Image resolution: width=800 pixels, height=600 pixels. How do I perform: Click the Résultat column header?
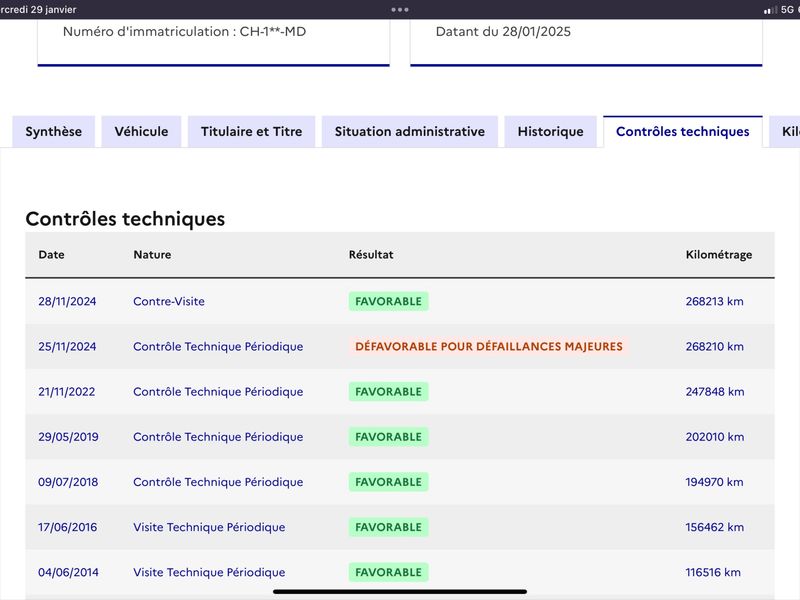click(x=371, y=255)
